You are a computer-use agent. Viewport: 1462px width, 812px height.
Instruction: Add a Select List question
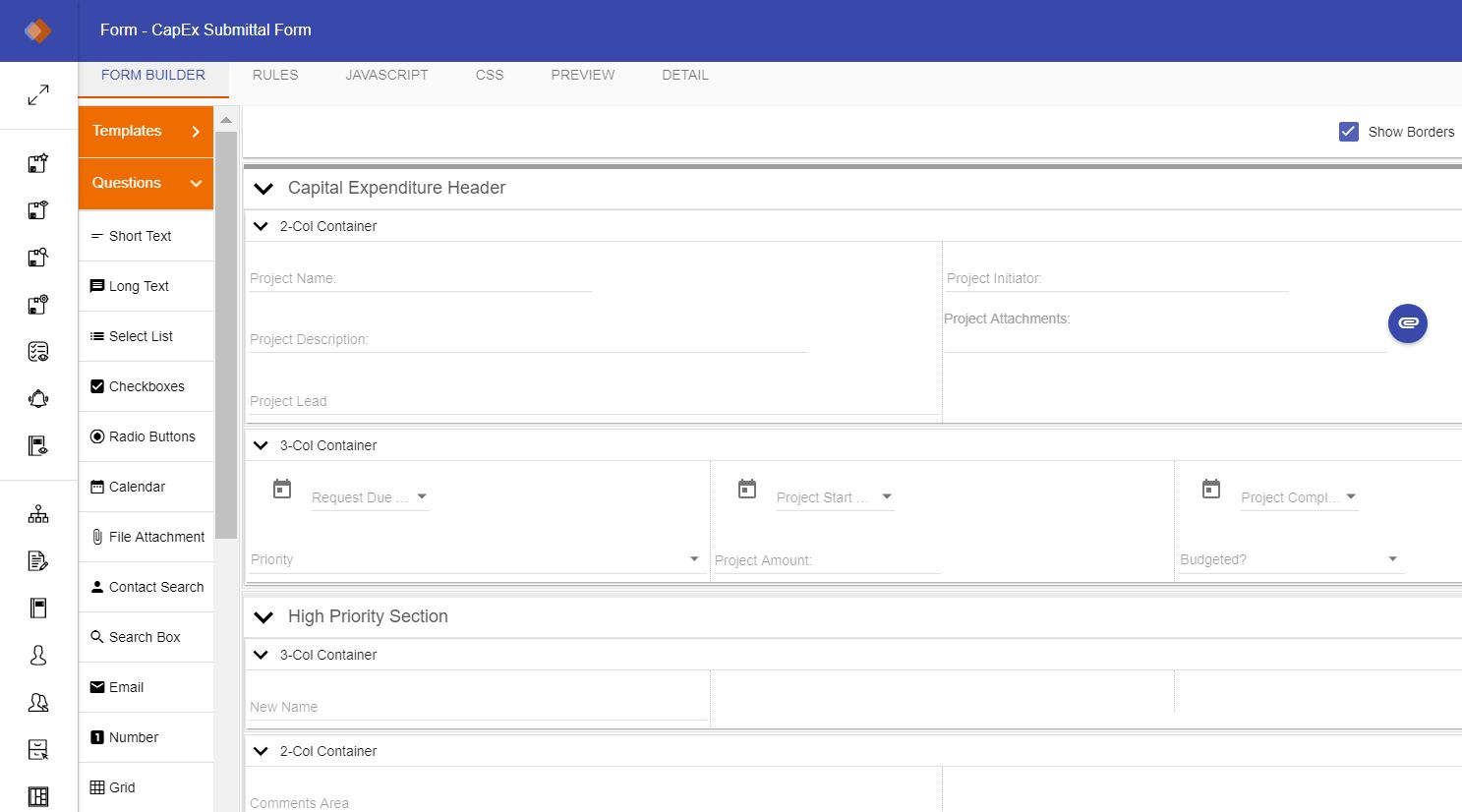point(146,336)
